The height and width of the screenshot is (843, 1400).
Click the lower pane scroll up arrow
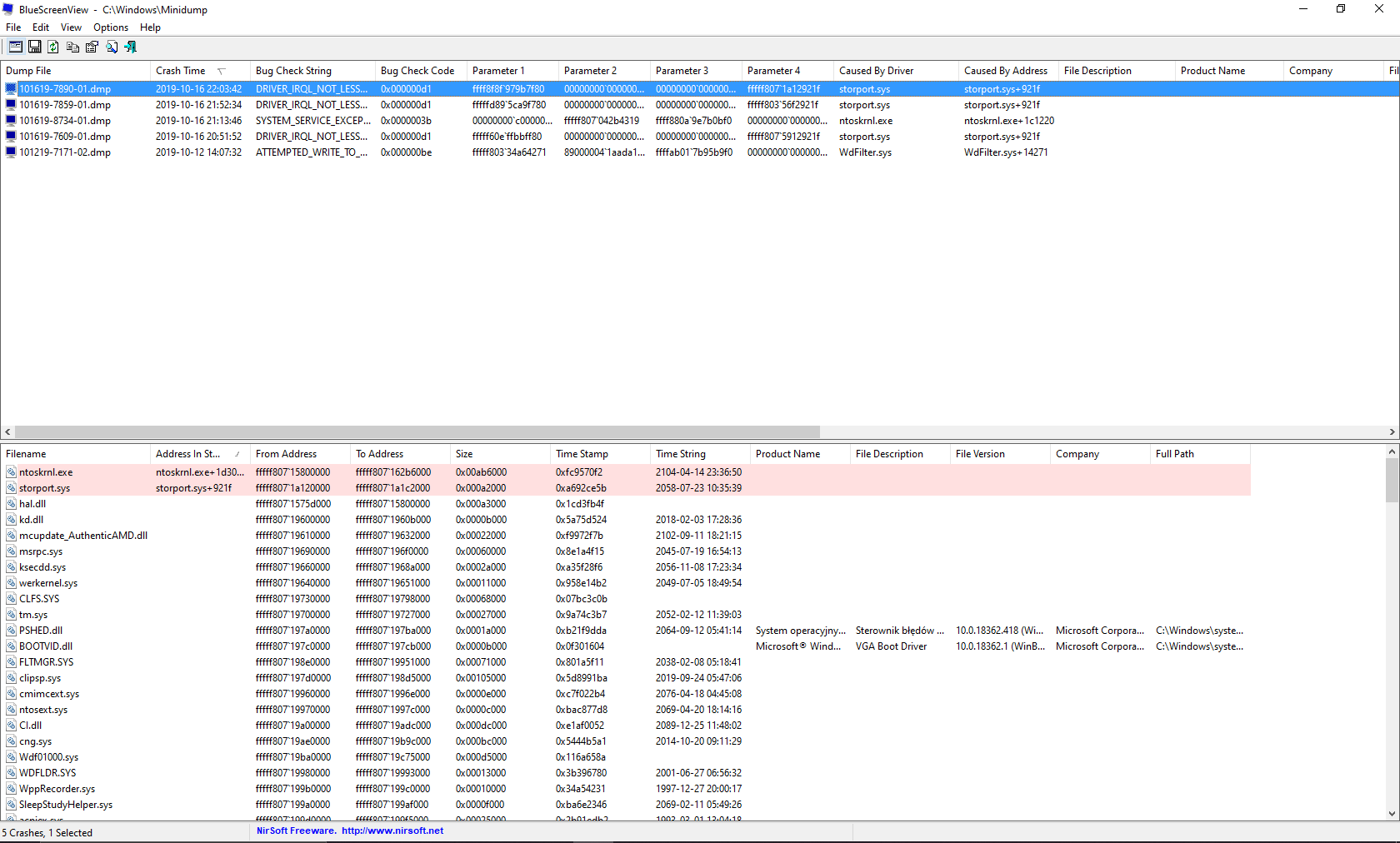tap(1392, 451)
